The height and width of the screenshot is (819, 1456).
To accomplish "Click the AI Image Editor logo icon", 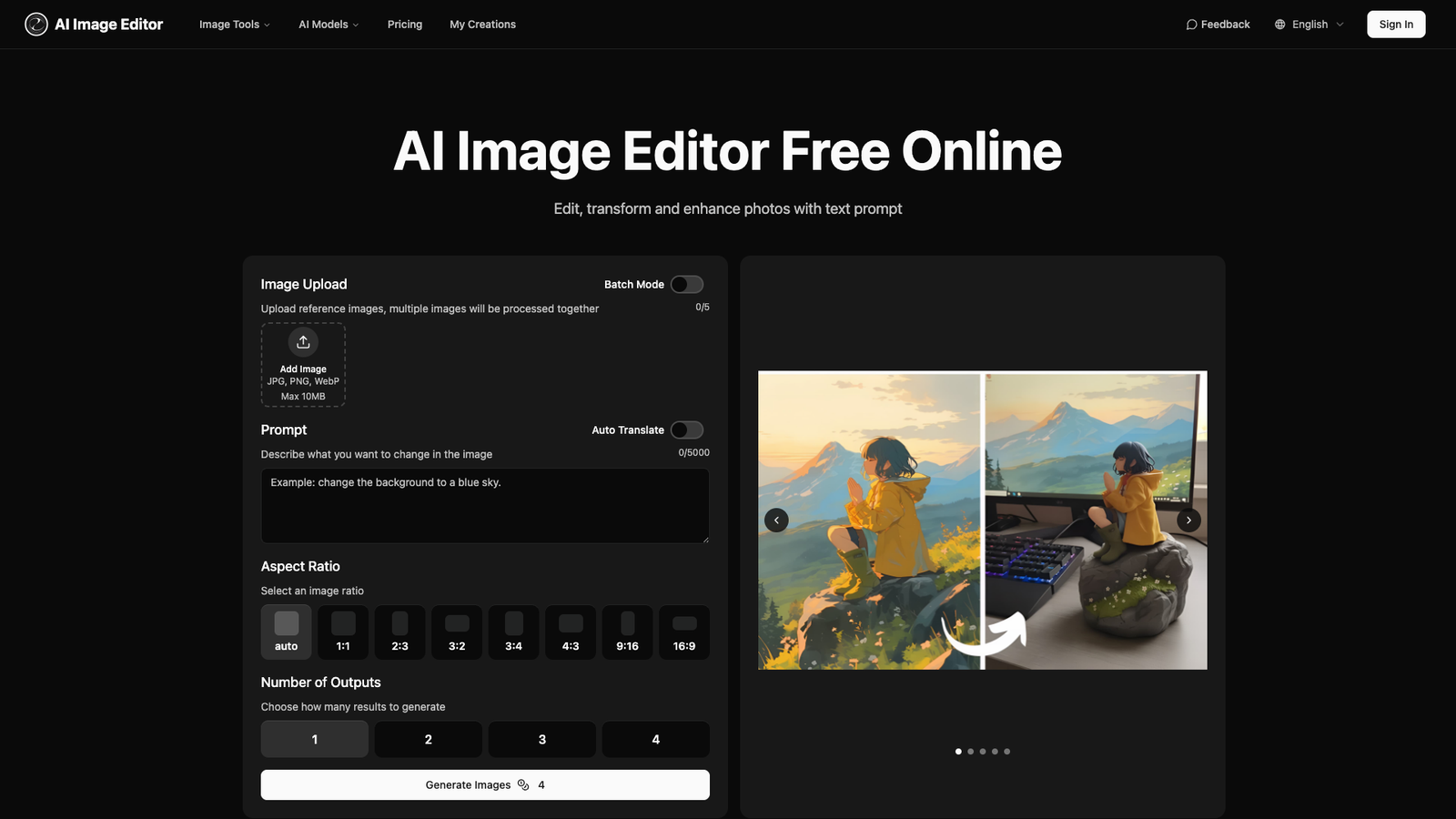I will point(36,25).
